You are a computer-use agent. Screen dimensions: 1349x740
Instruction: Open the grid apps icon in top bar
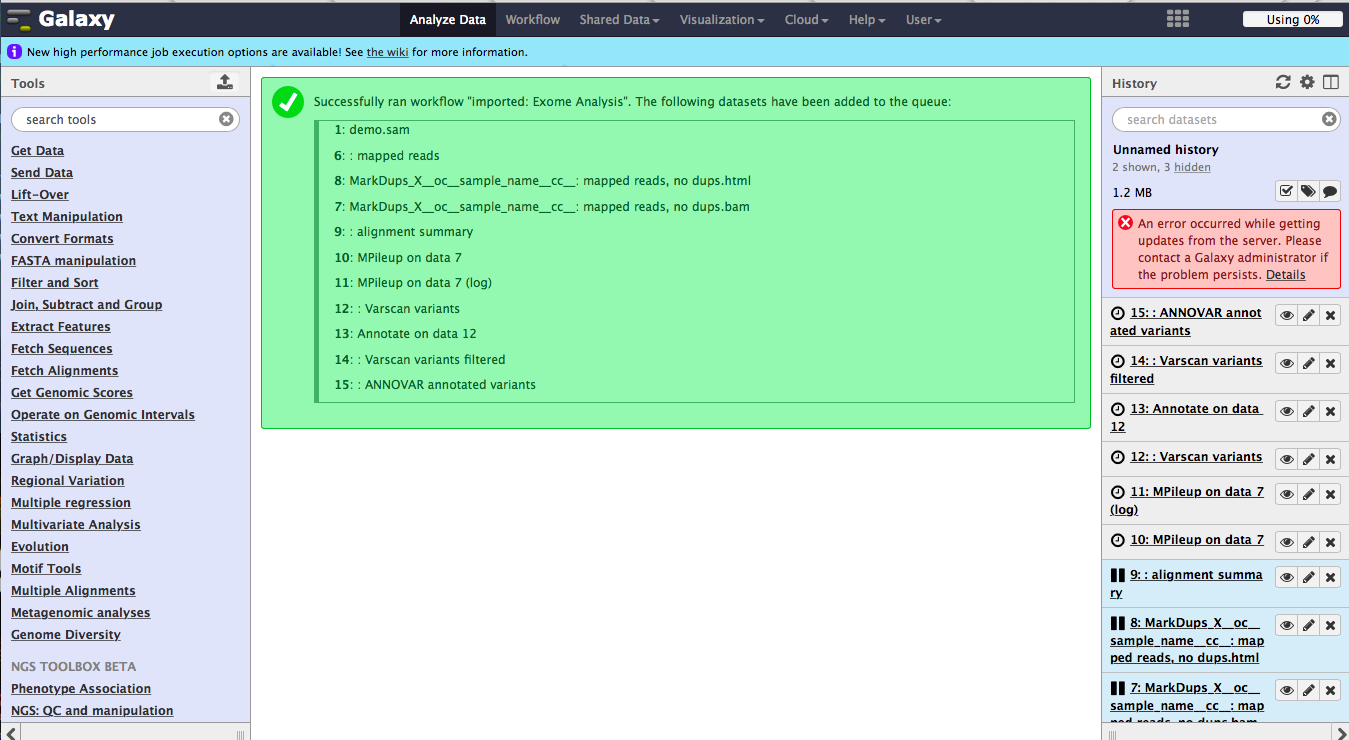[1178, 19]
